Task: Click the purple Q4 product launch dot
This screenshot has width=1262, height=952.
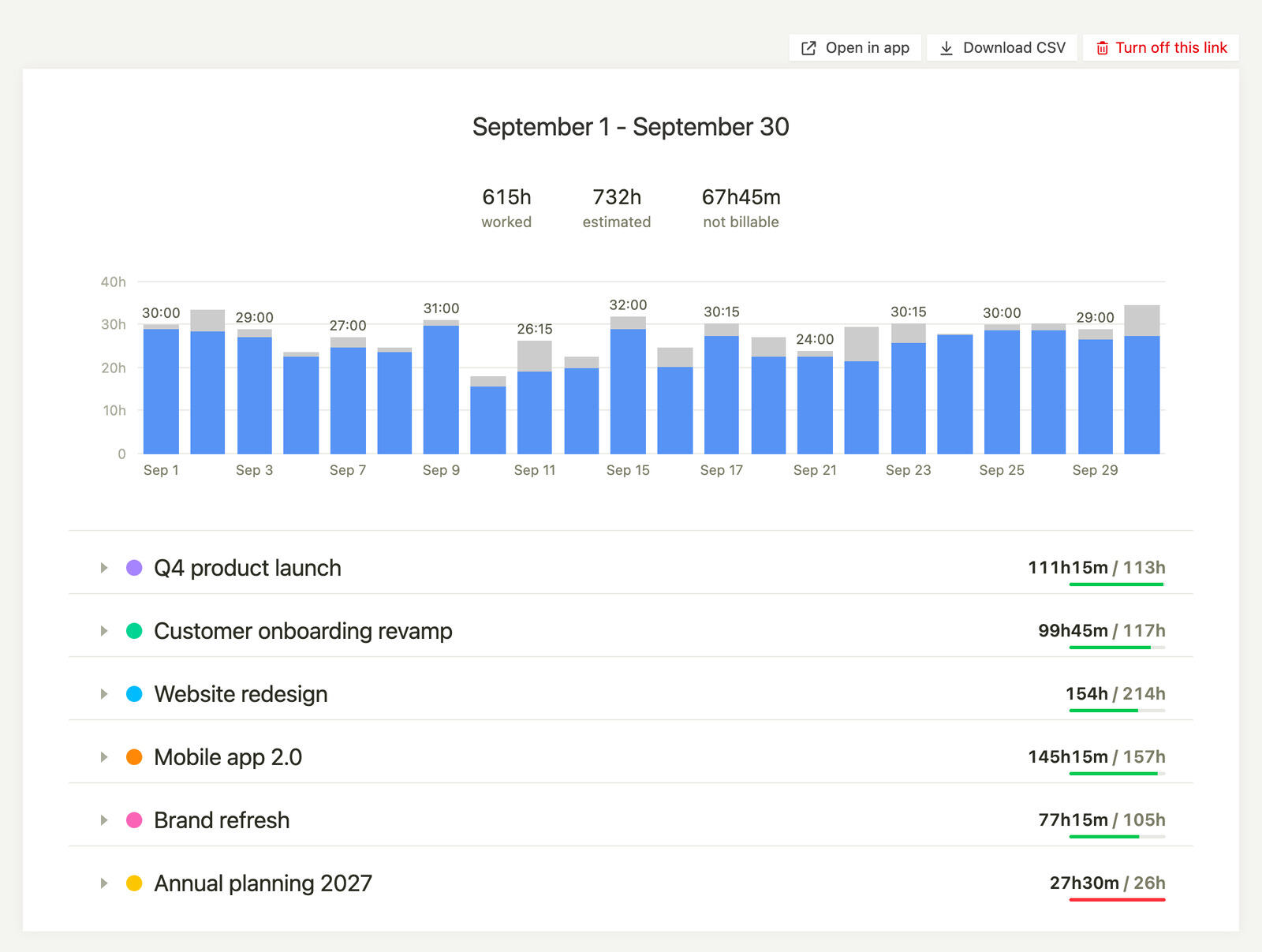Action: 134,568
